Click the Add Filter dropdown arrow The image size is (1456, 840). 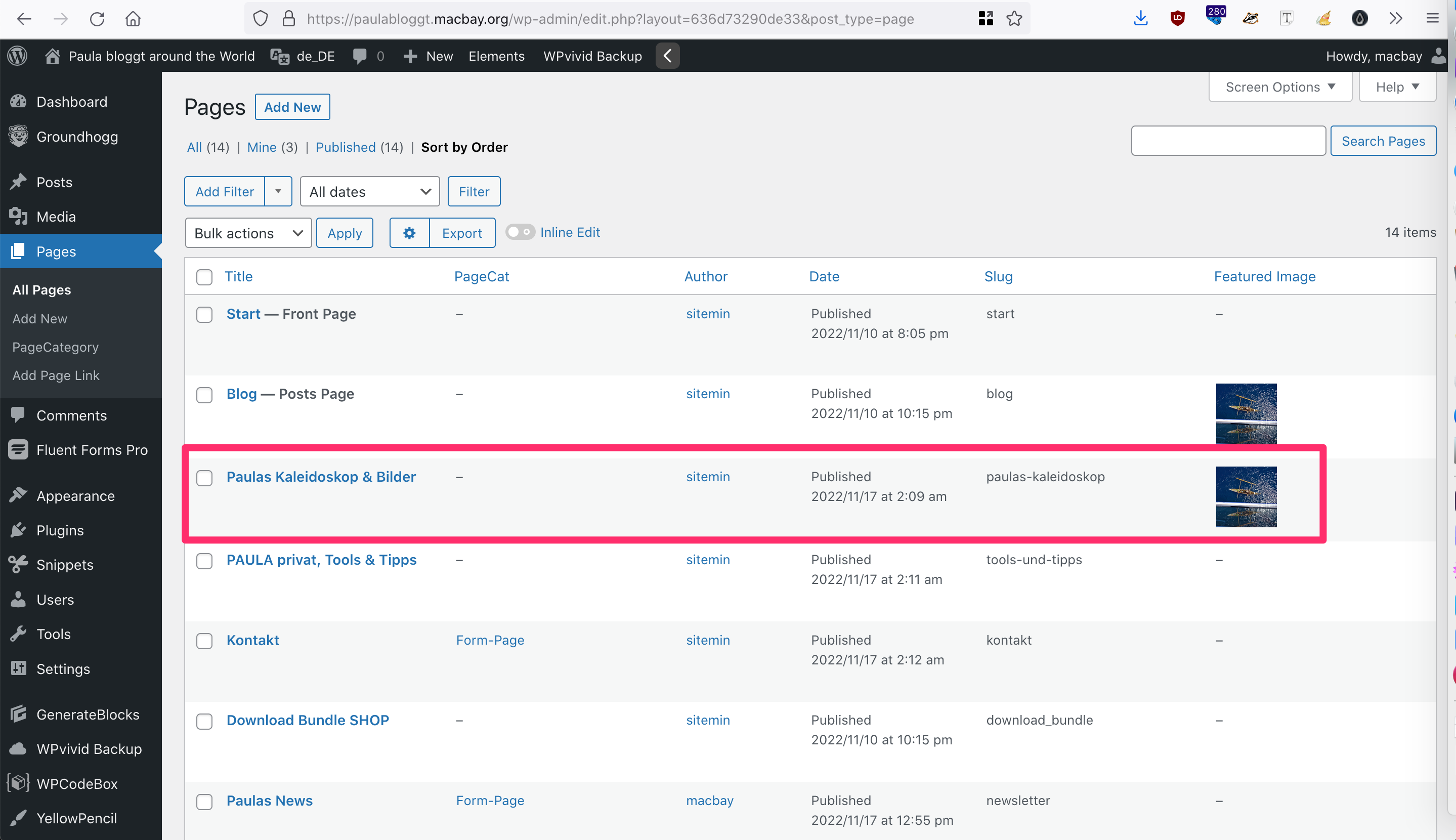click(x=278, y=192)
